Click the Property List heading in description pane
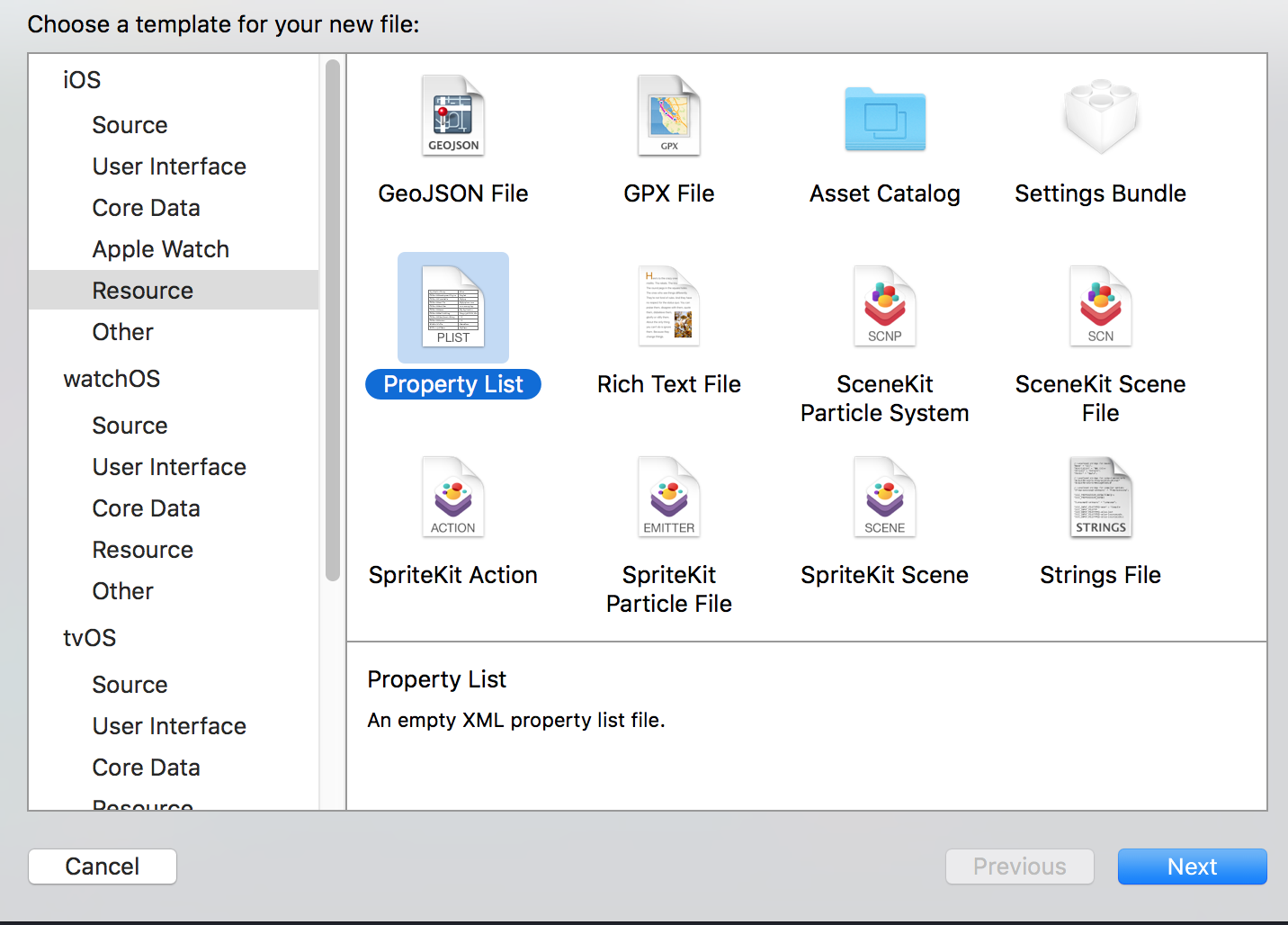 pos(437,679)
